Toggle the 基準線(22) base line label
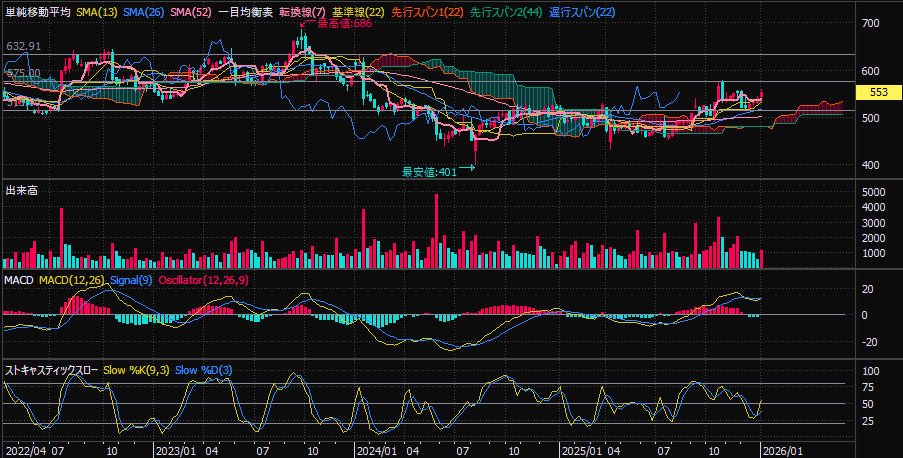903x458 pixels. click(x=359, y=12)
